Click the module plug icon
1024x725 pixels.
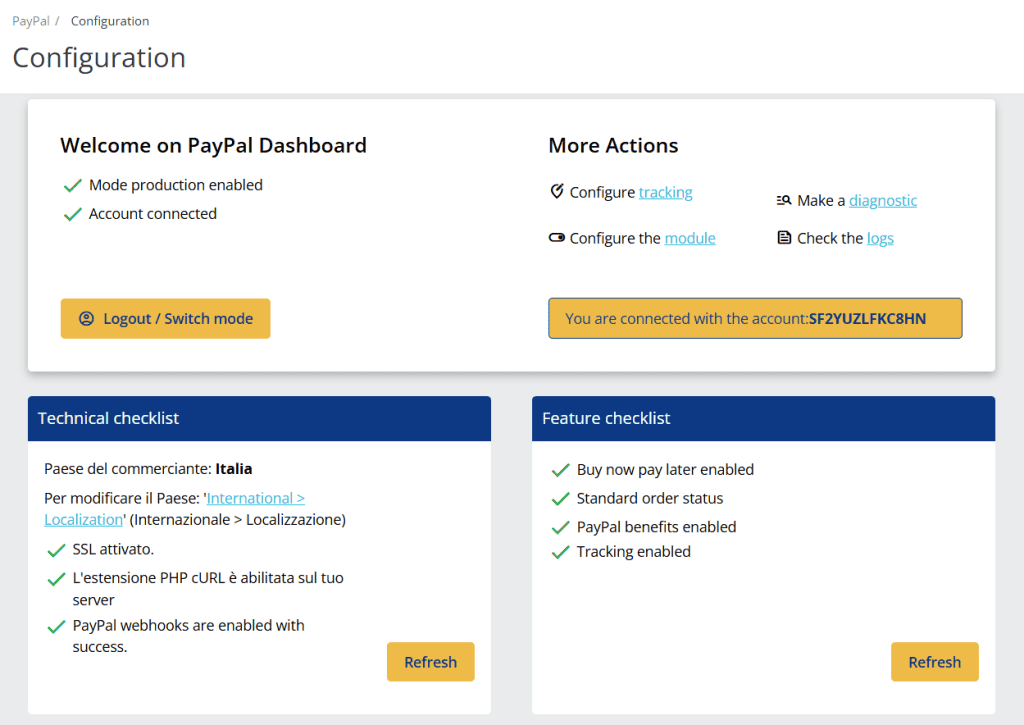click(556, 237)
